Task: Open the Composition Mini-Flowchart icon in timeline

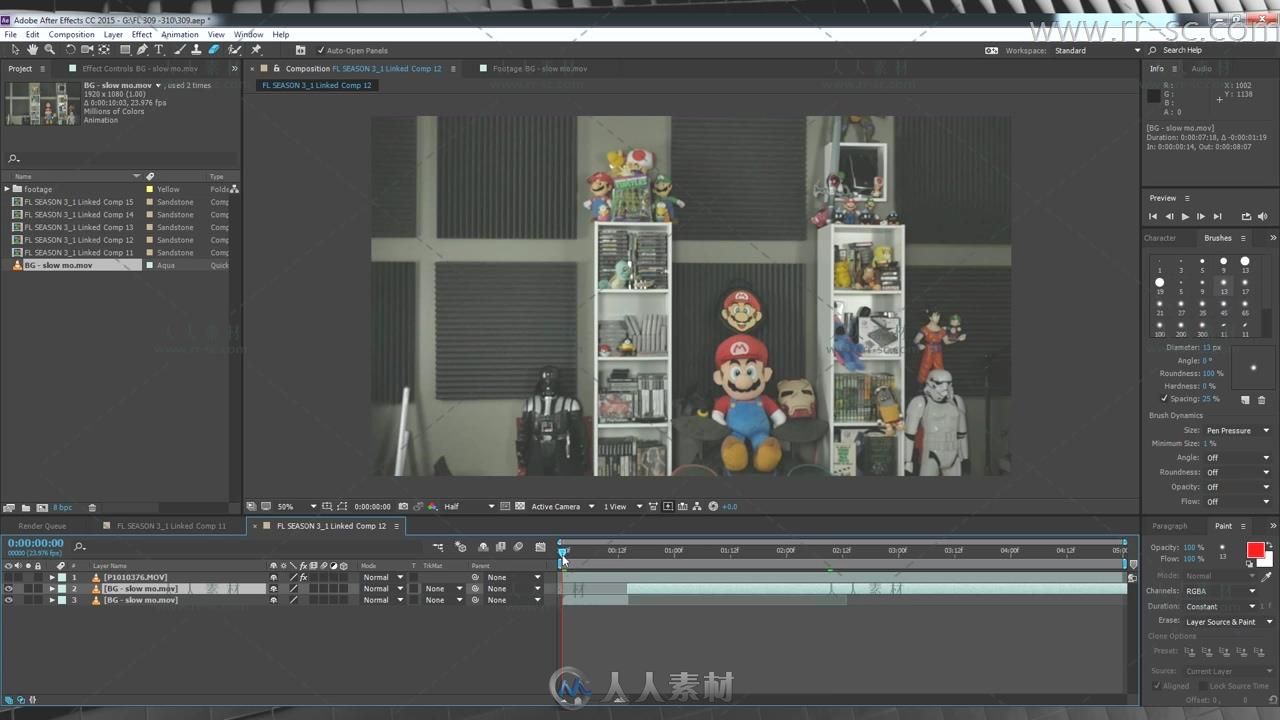Action: coord(438,547)
